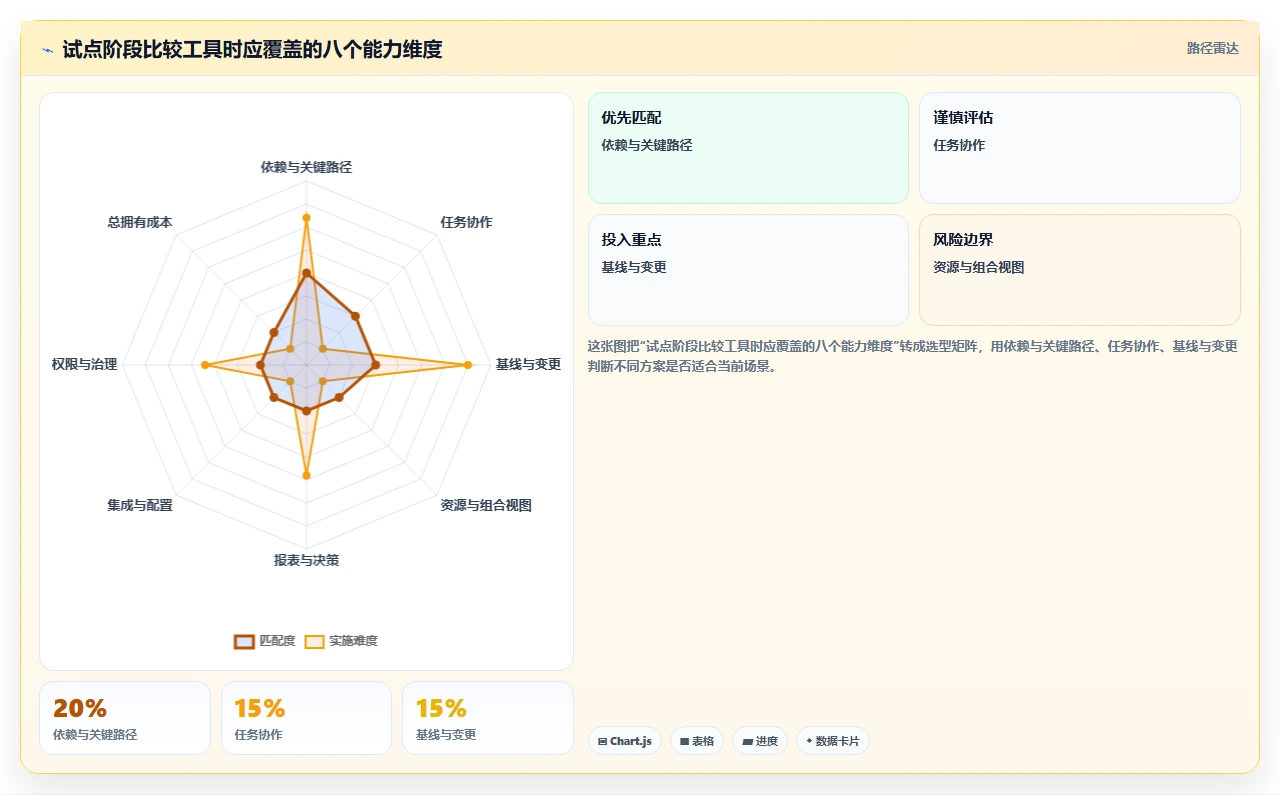Open the 投入重点 card
This screenshot has width=1280, height=795.
coord(748,270)
